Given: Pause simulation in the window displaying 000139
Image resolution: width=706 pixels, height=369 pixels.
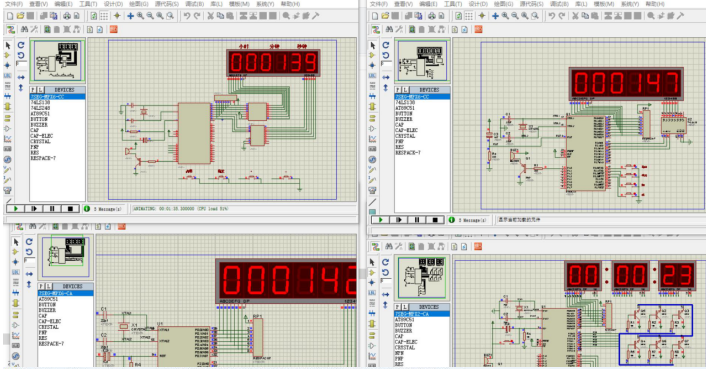Looking at the screenshot, I should [52, 209].
